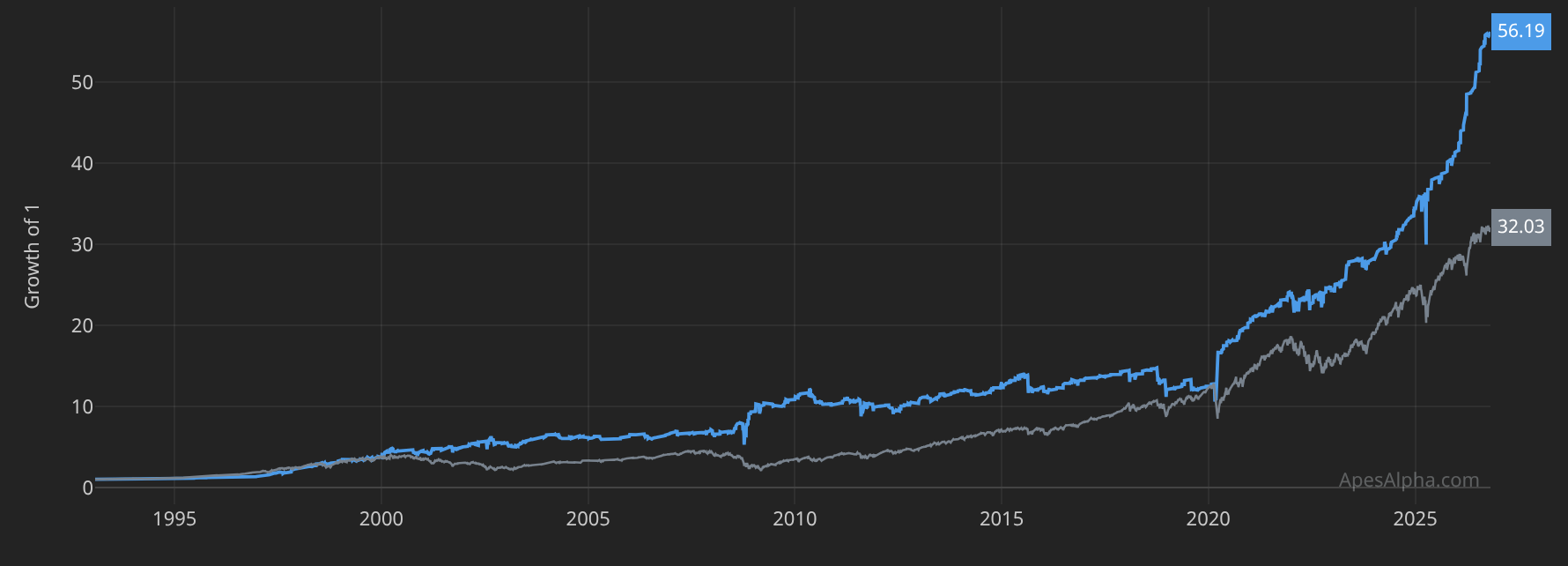This screenshot has height=566, width=1568.
Task: Click the 2000 x-axis tick label
Action: (x=381, y=519)
